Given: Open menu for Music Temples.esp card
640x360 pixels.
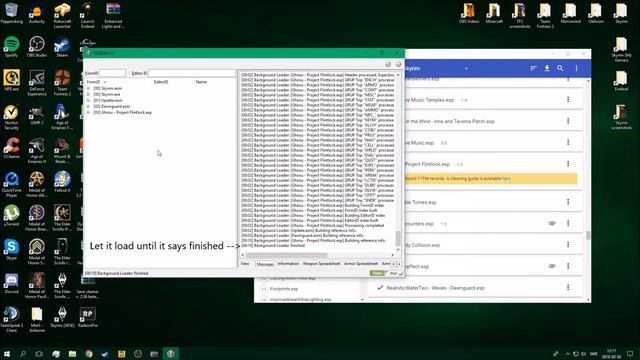Looking at the screenshot, I should pyautogui.click(x=568, y=100).
